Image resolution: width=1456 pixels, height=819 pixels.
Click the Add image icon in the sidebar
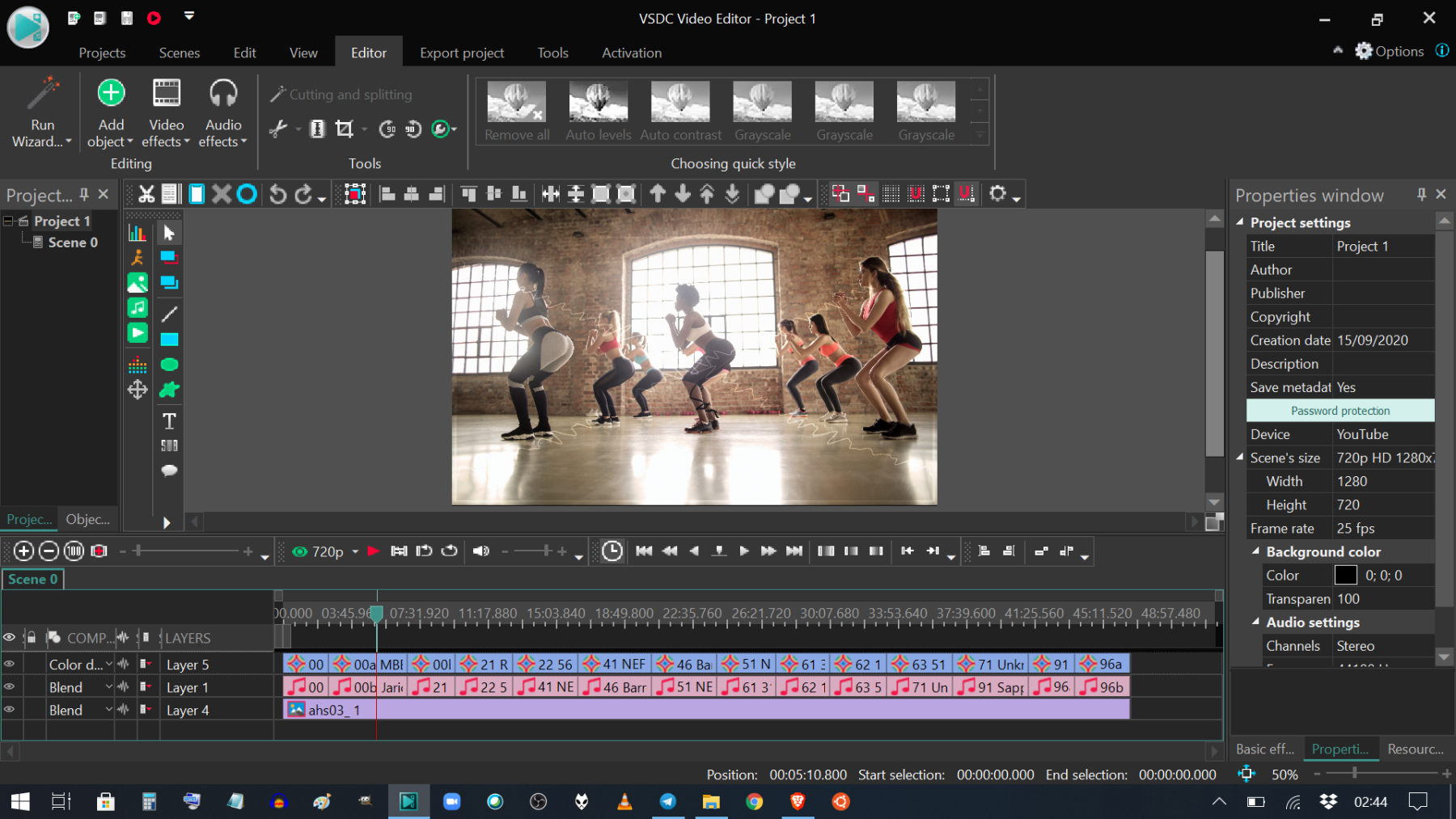(x=138, y=282)
